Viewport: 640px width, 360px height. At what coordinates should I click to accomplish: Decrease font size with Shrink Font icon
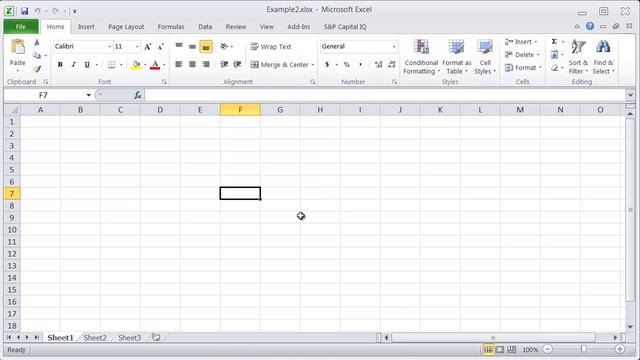pos(160,47)
